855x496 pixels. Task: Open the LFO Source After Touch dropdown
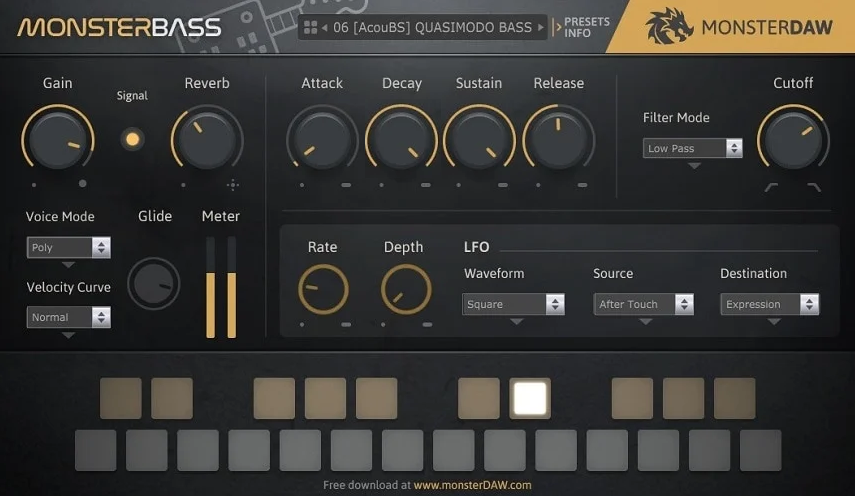coord(644,304)
